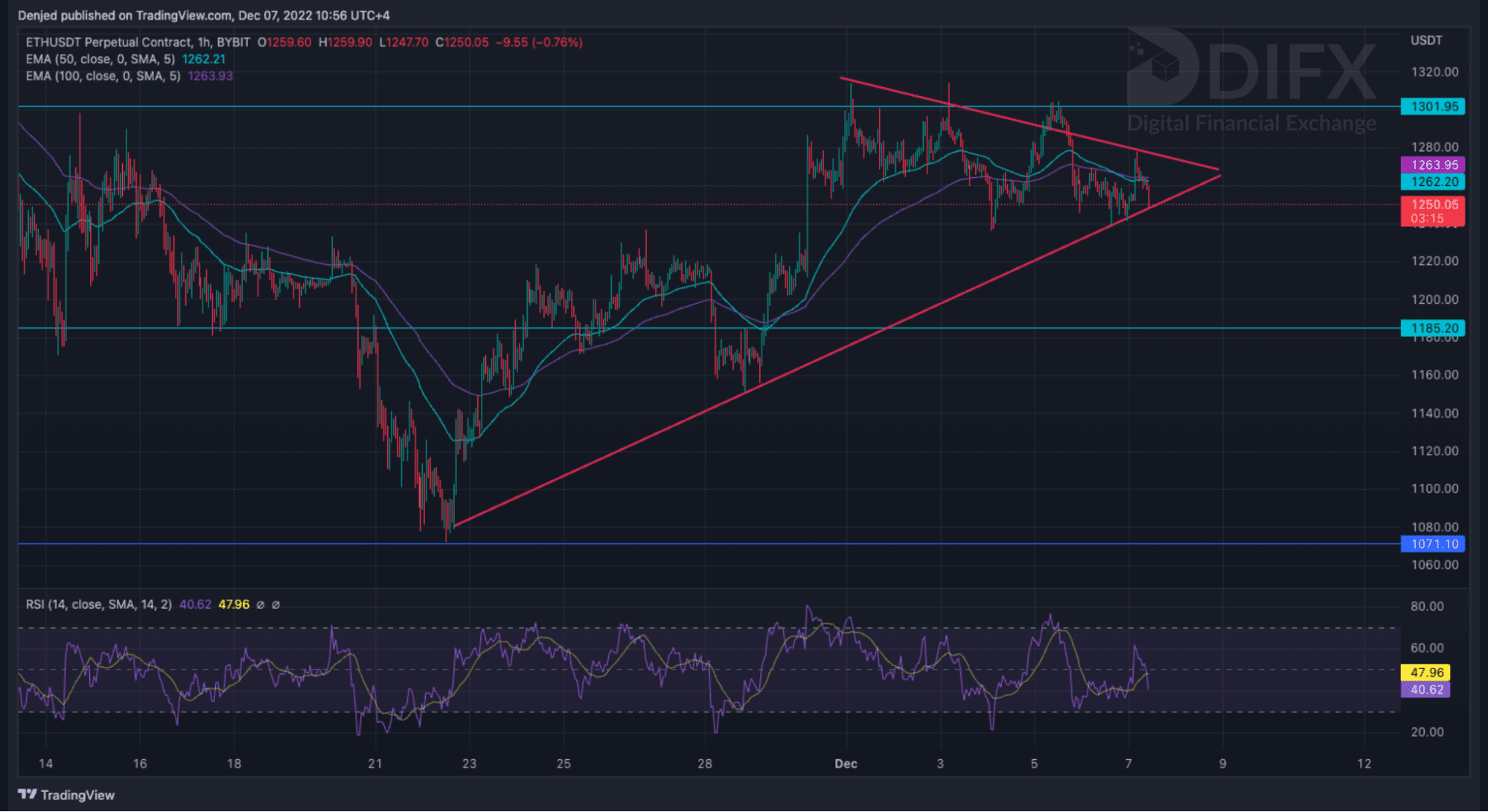Click the first null symbol in RSI legend
The image size is (1488, 812).
(261, 604)
